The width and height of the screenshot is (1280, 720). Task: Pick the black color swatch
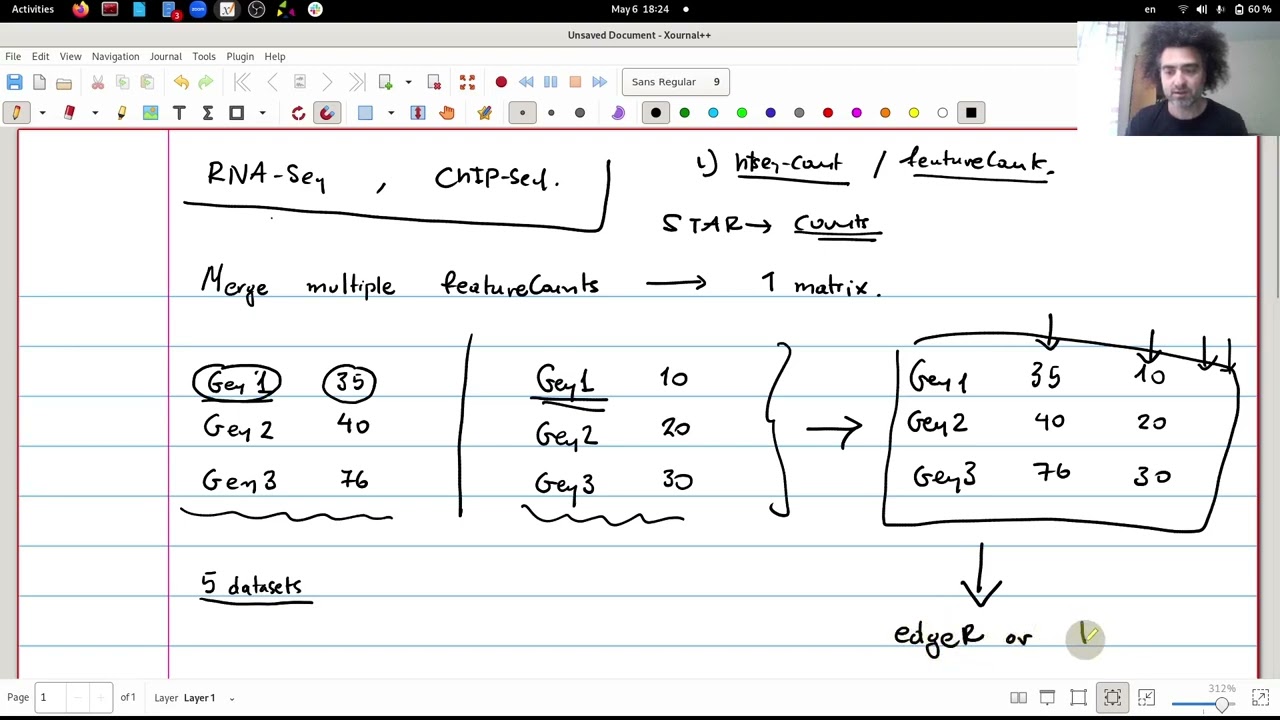656,113
